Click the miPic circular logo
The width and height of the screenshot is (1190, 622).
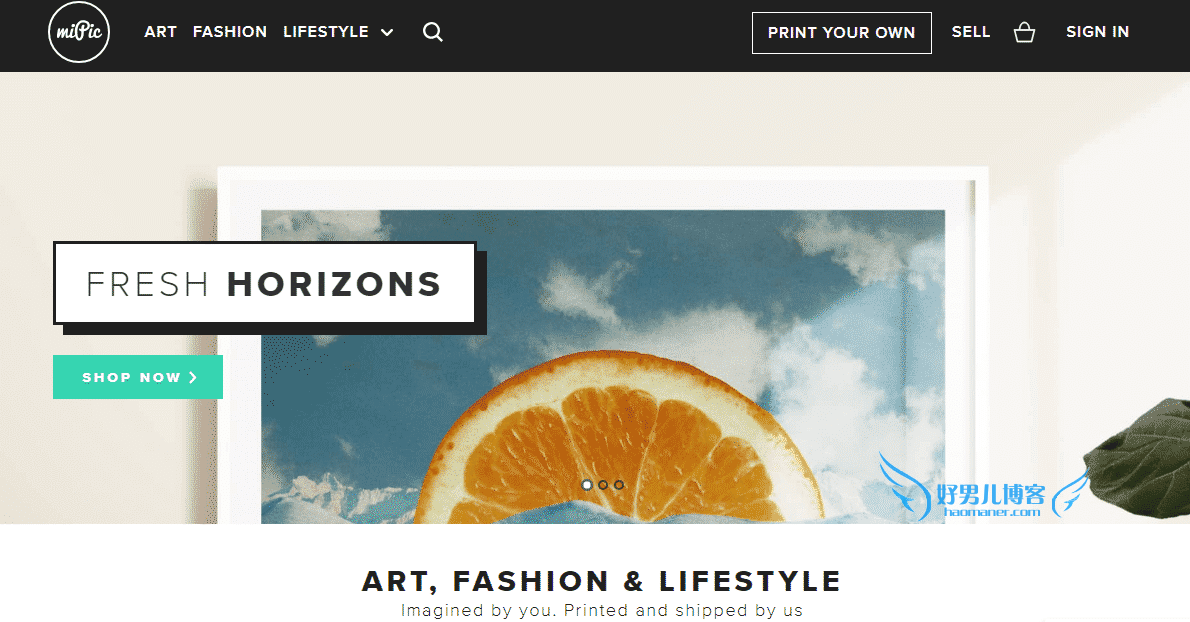click(x=79, y=32)
